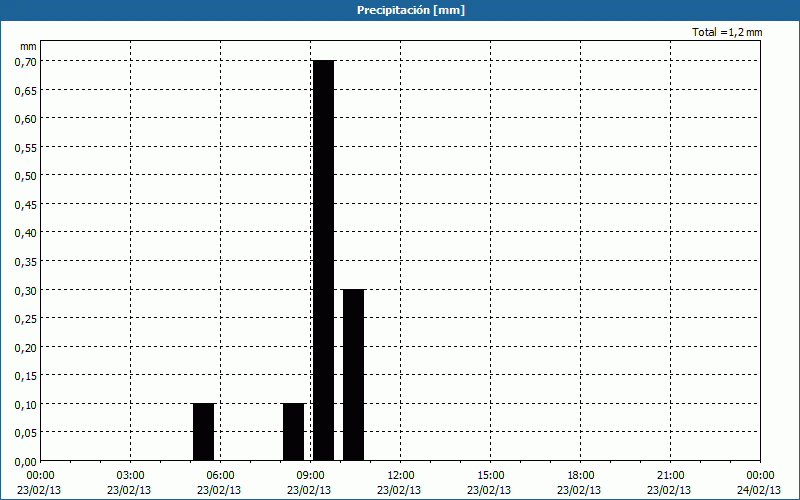
Task: Click the 0,40 y-axis label
Action: (26, 233)
